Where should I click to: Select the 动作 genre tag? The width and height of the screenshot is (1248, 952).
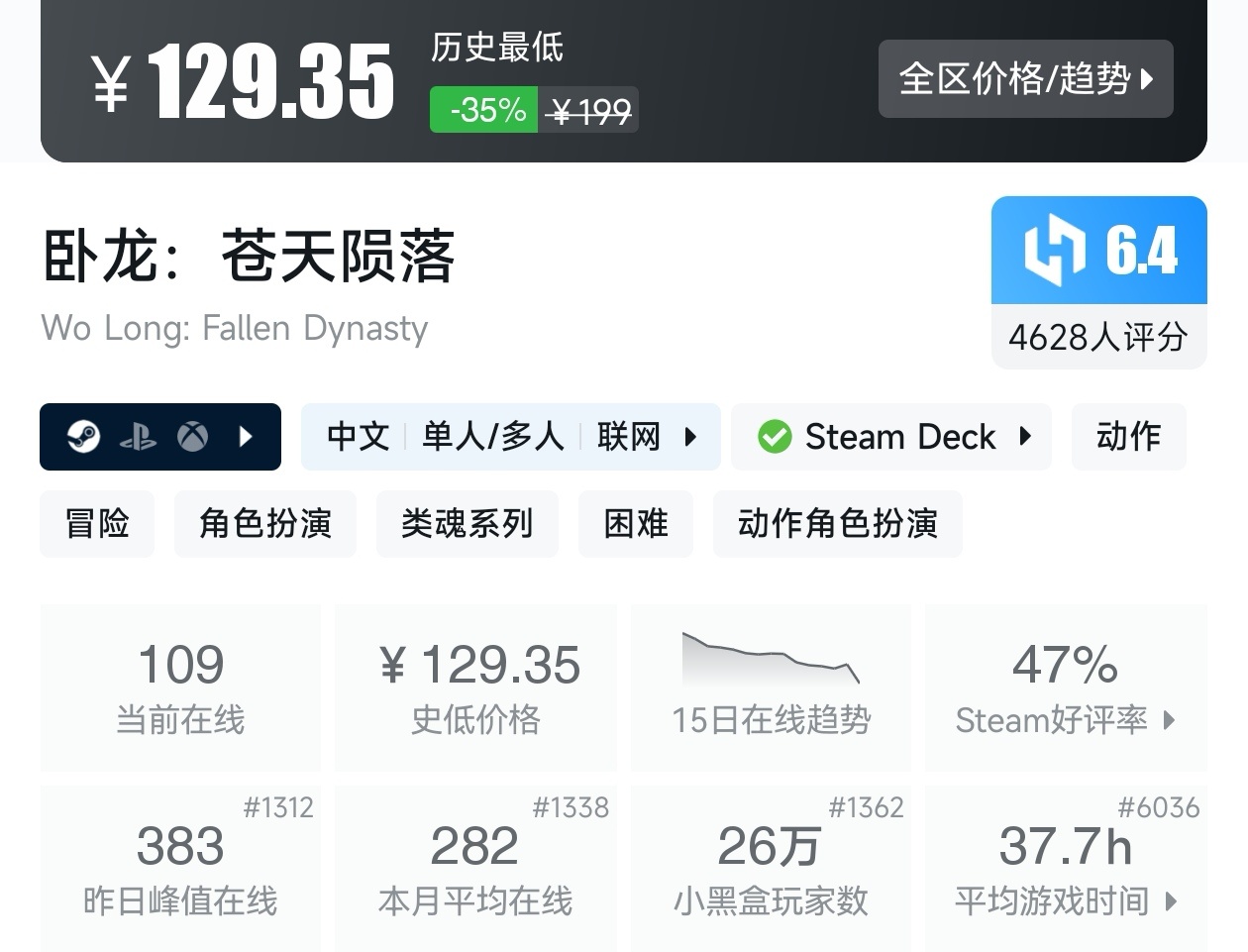click(1129, 436)
